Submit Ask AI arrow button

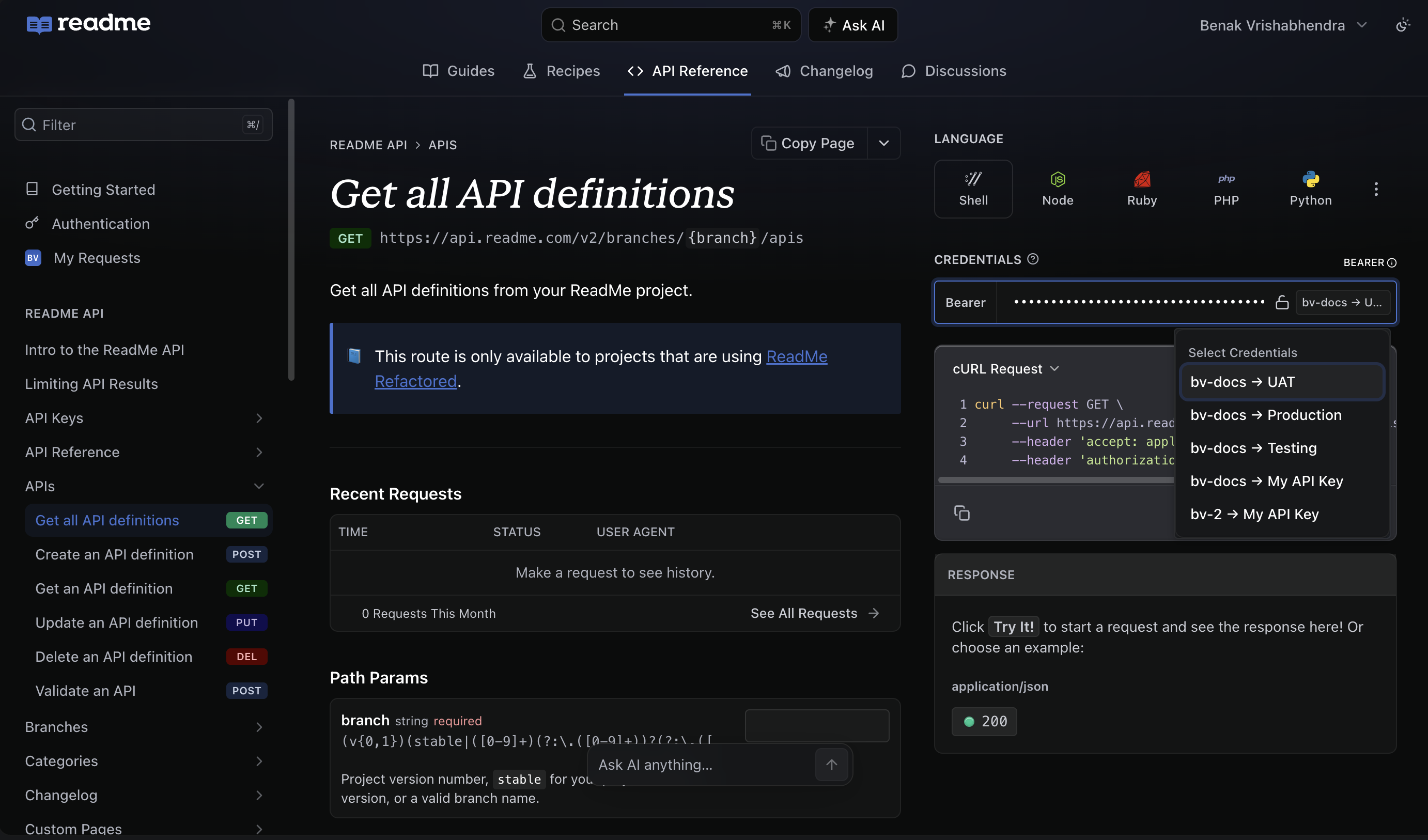pyautogui.click(x=831, y=764)
